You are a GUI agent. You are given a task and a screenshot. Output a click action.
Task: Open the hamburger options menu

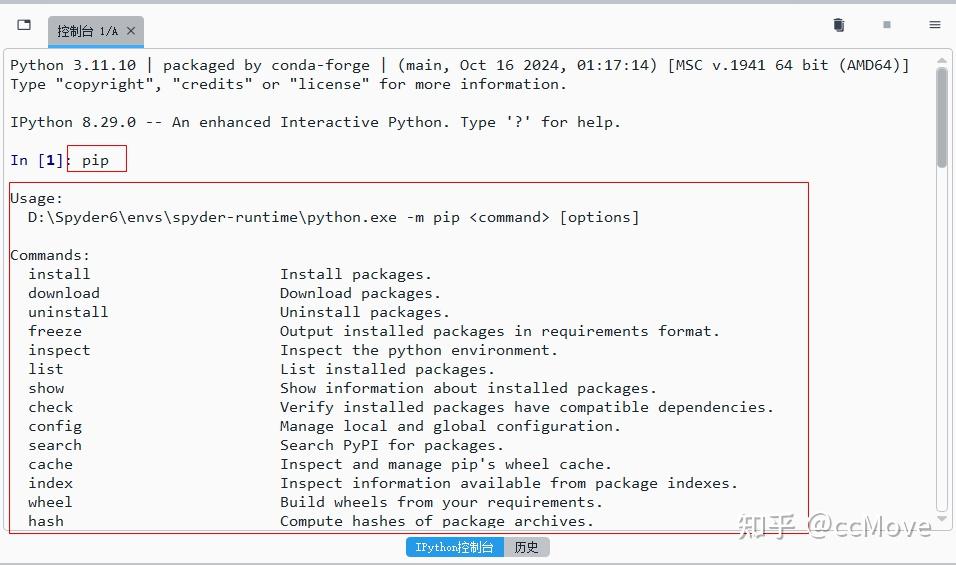[x=935, y=25]
